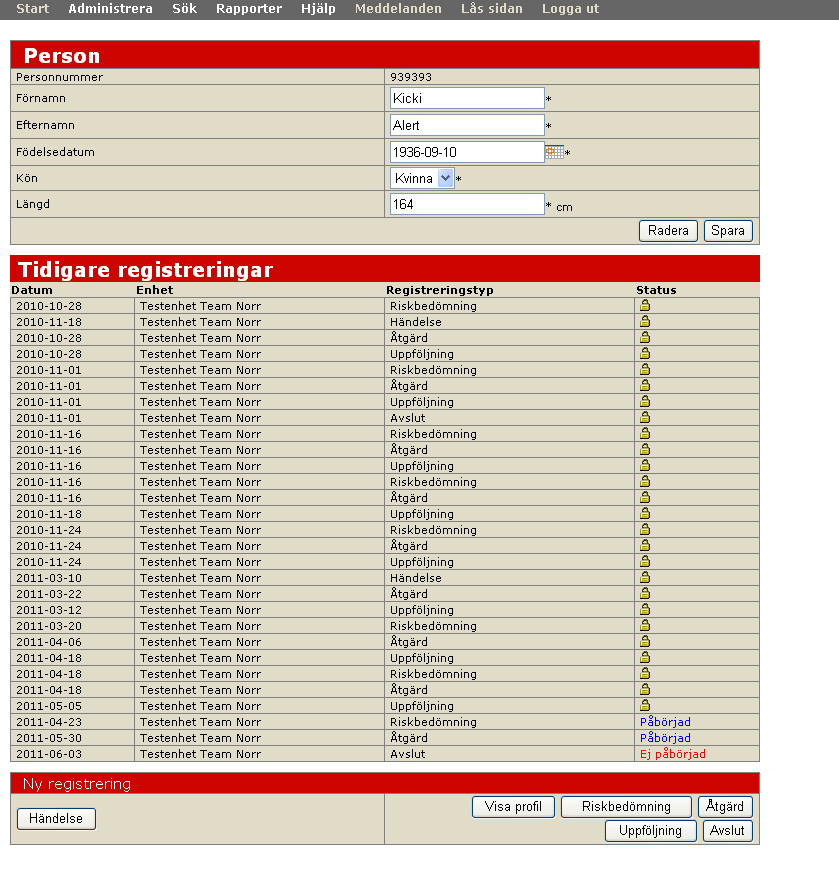Click the lock icon for 2010-11-01 Avslut row
Screen dimensions: 839x878
point(645,417)
